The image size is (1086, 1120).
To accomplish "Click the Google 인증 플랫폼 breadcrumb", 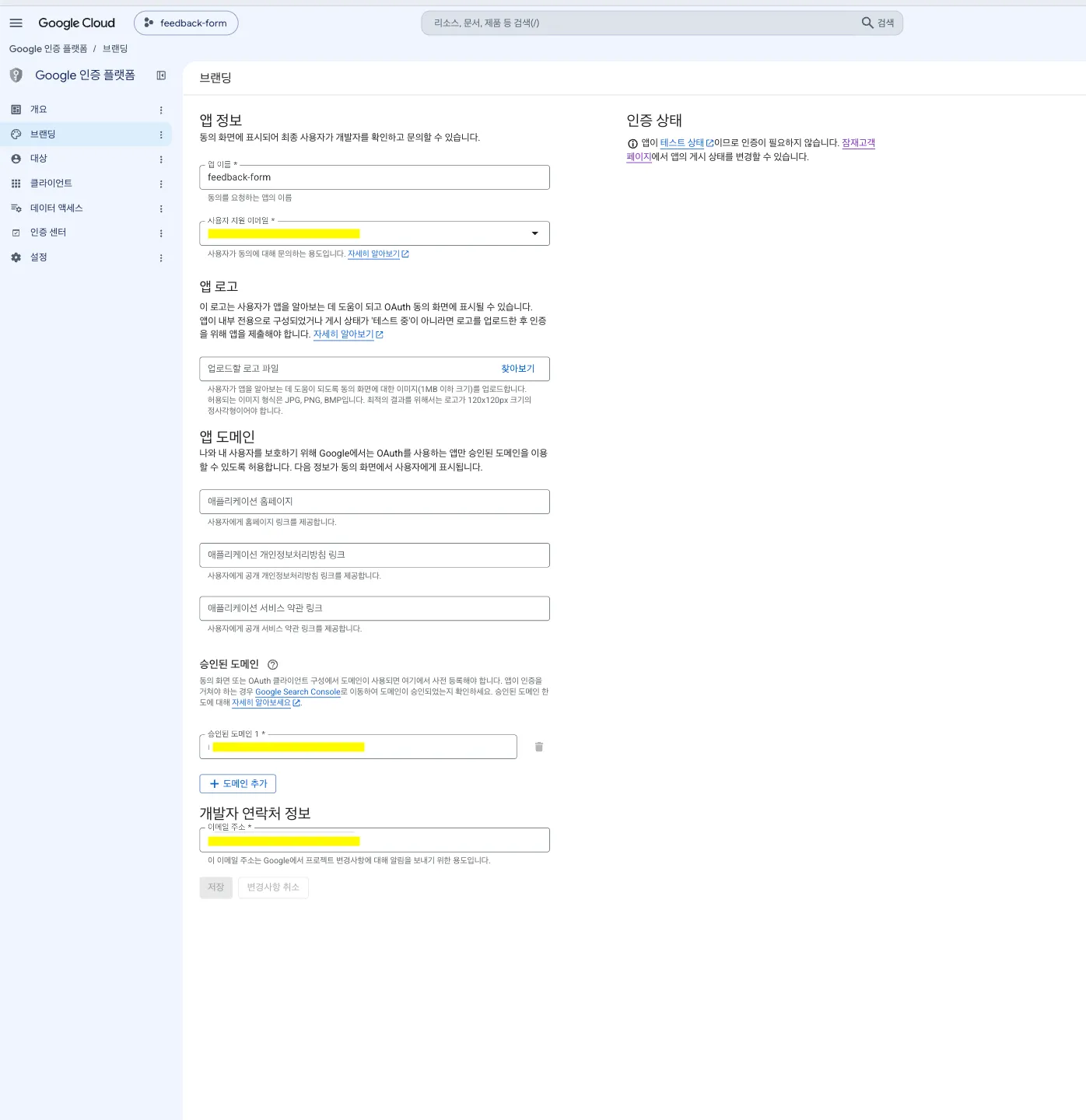I will 48,49.
